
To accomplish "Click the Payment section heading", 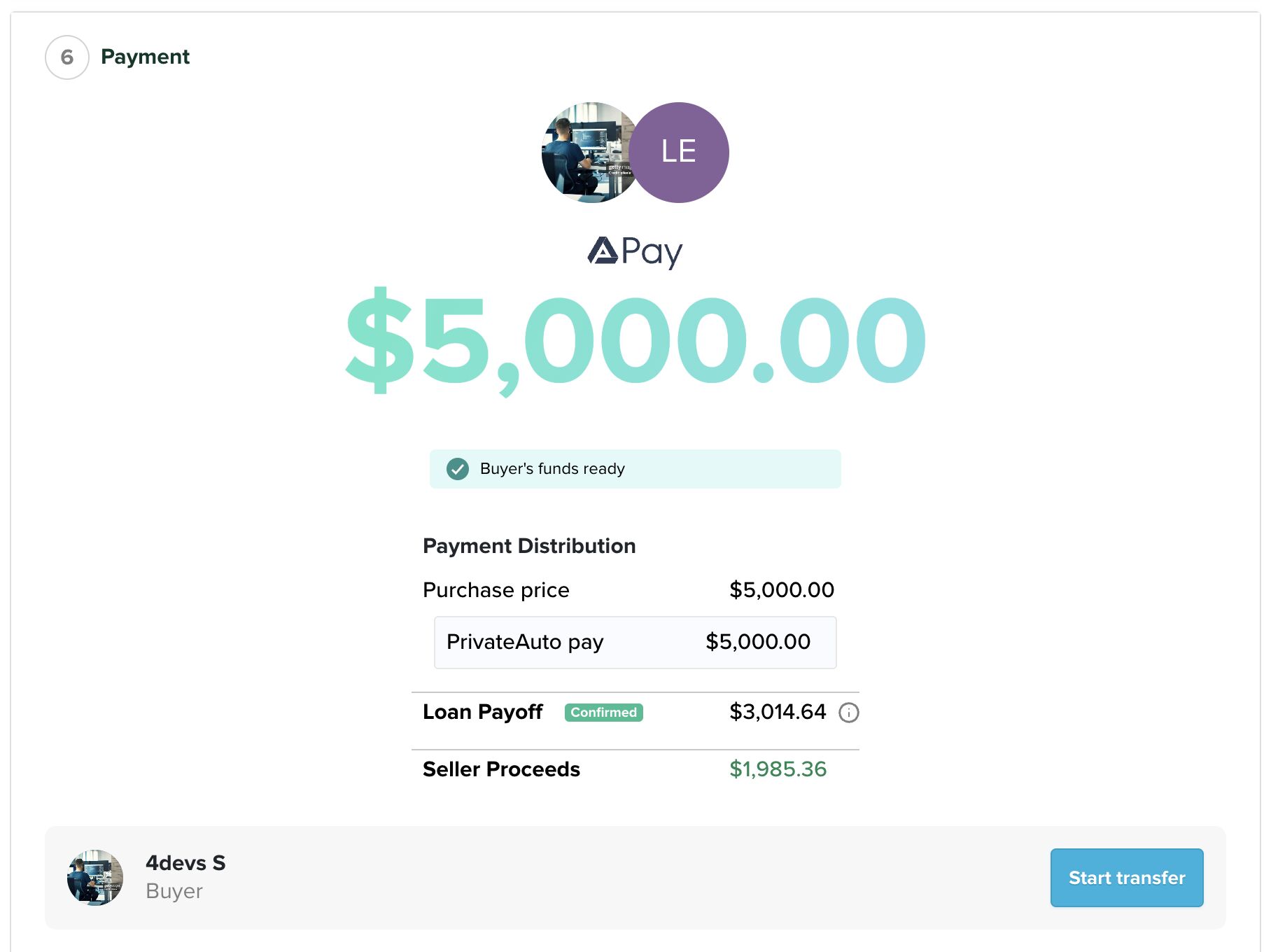I will point(145,57).
